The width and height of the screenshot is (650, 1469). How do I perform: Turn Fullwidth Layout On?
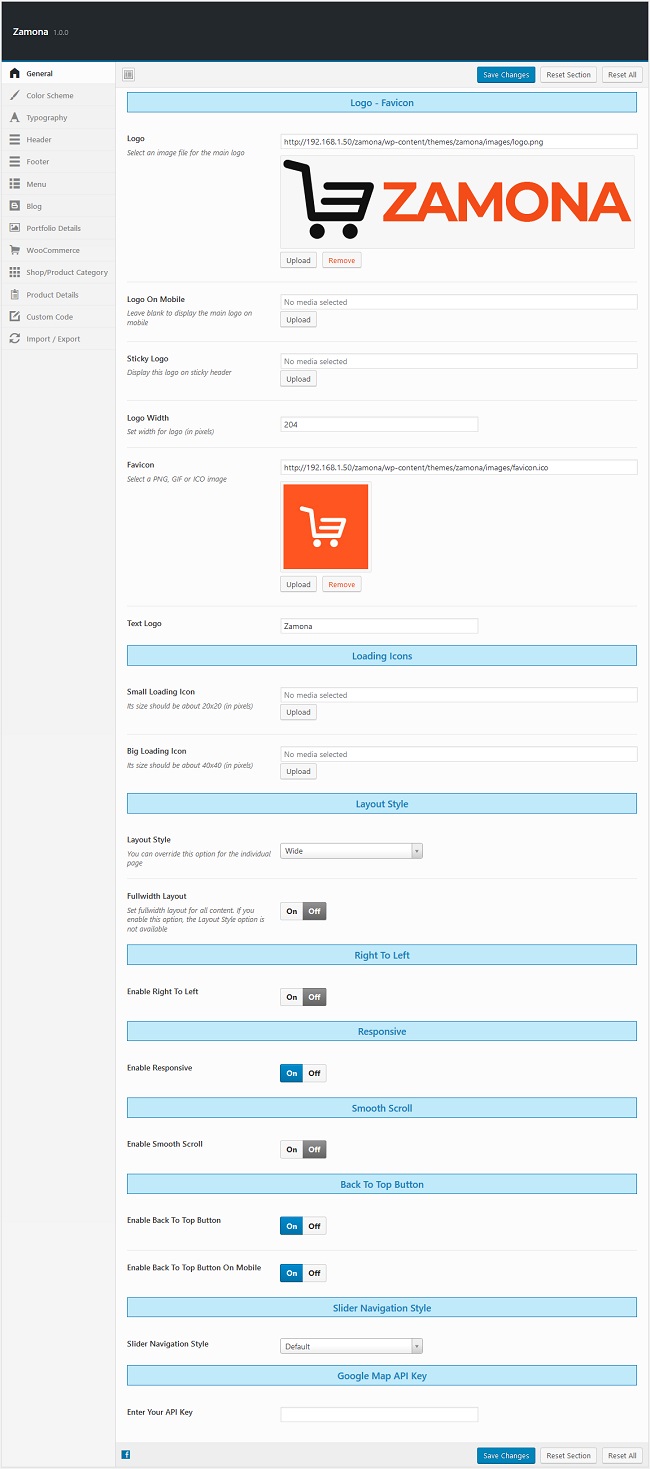(291, 911)
